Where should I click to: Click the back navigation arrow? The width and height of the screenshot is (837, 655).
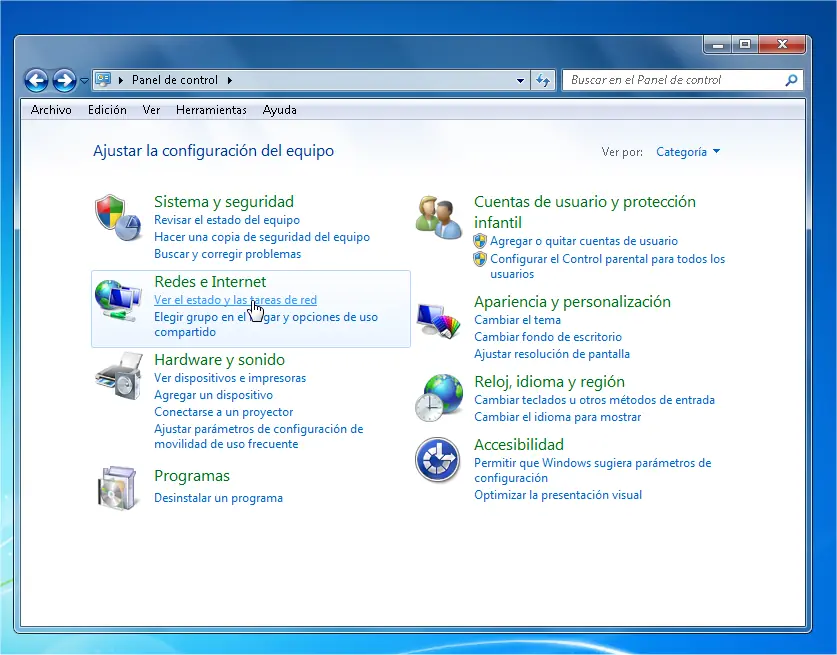click(36, 80)
